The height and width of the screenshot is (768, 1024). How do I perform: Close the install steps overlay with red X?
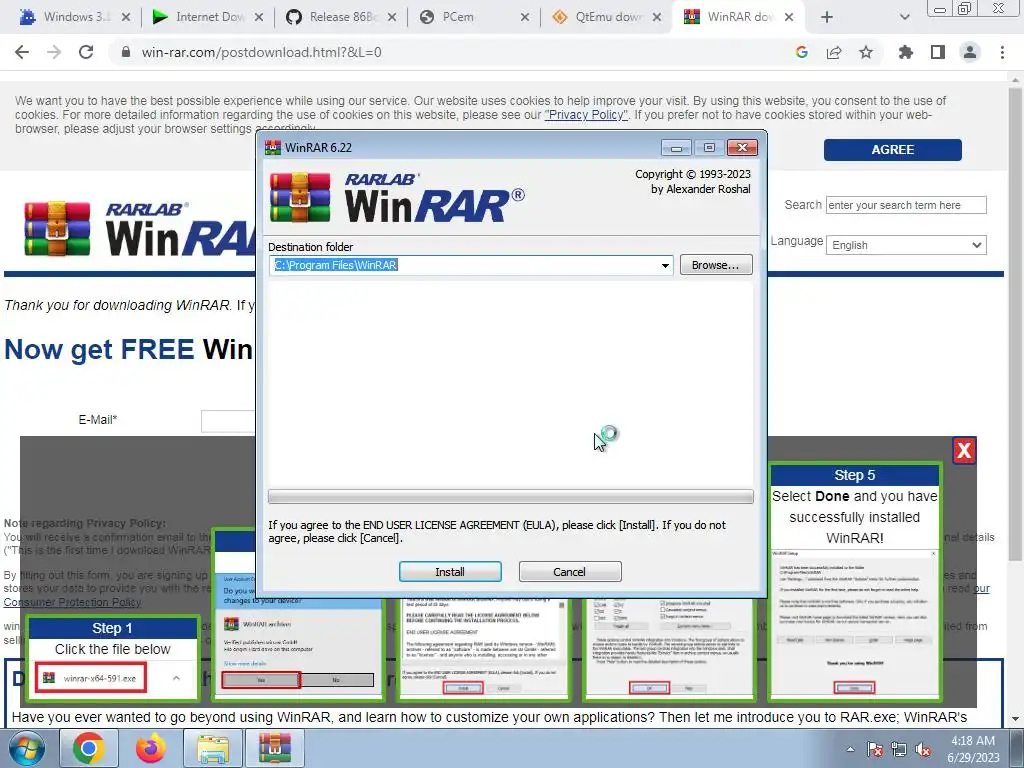(964, 450)
